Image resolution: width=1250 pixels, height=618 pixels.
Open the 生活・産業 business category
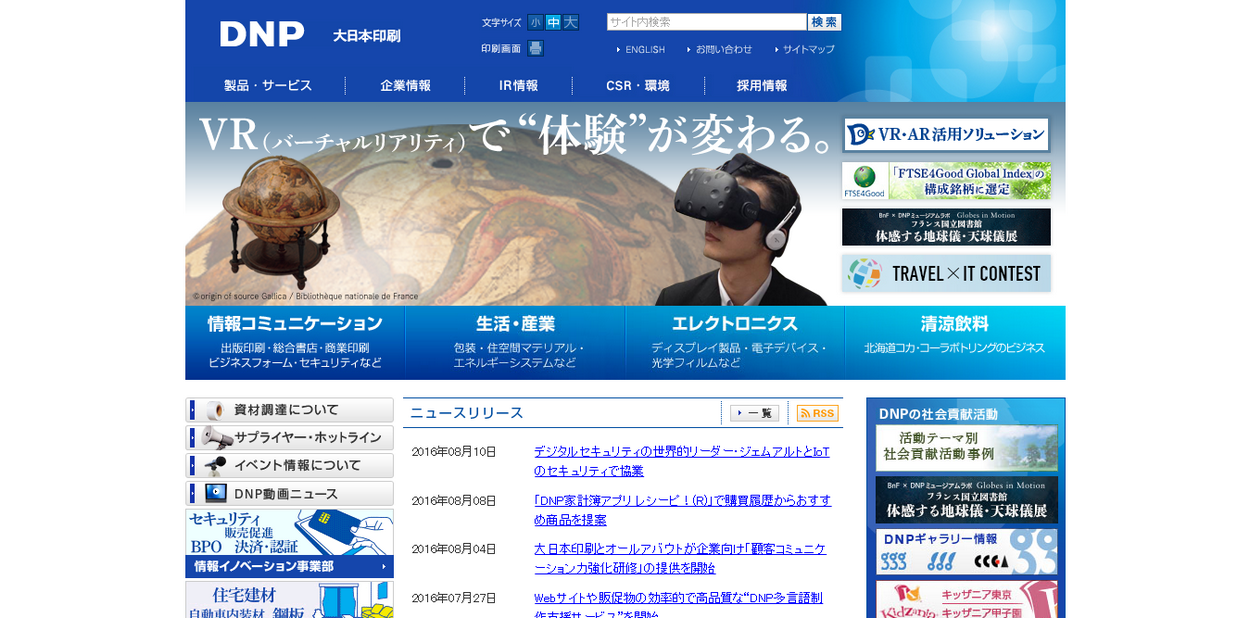pos(515,343)
